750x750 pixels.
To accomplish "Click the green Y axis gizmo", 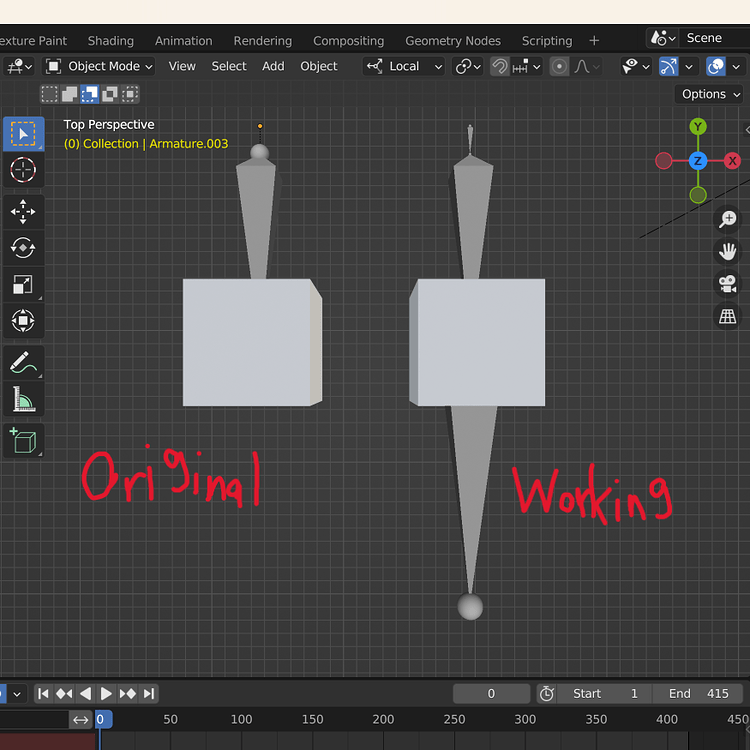I will (698, 127).
